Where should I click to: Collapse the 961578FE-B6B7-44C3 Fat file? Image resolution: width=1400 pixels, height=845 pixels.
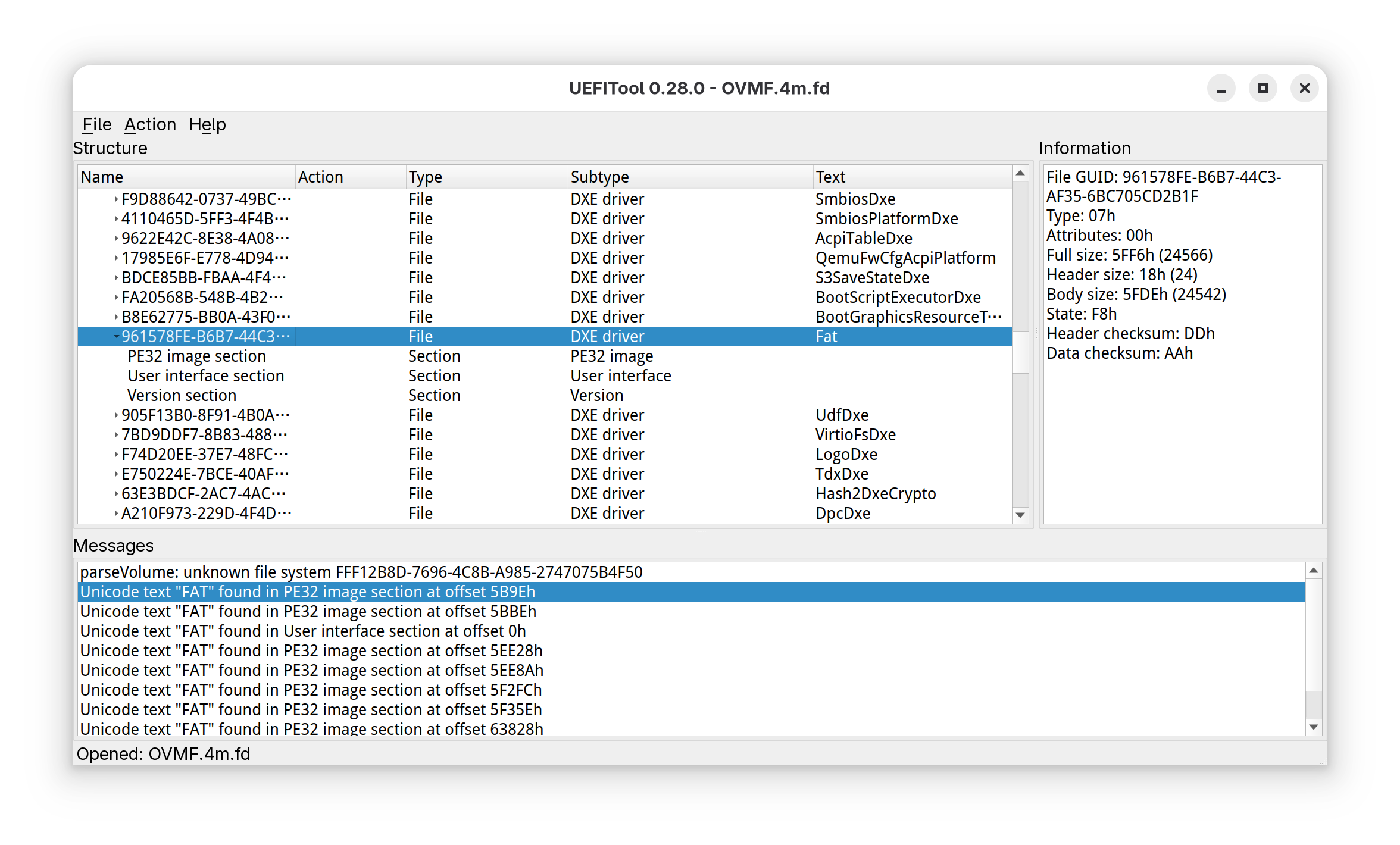[116, 337]
